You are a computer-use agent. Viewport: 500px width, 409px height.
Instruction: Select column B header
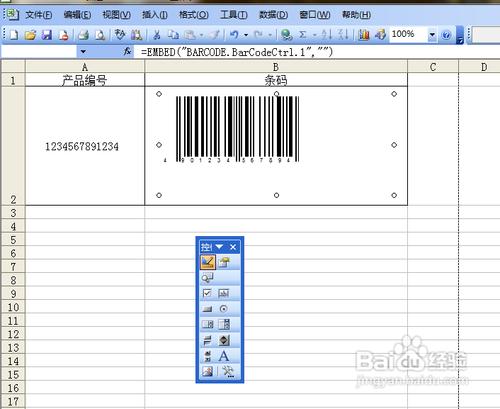[276, 67]
